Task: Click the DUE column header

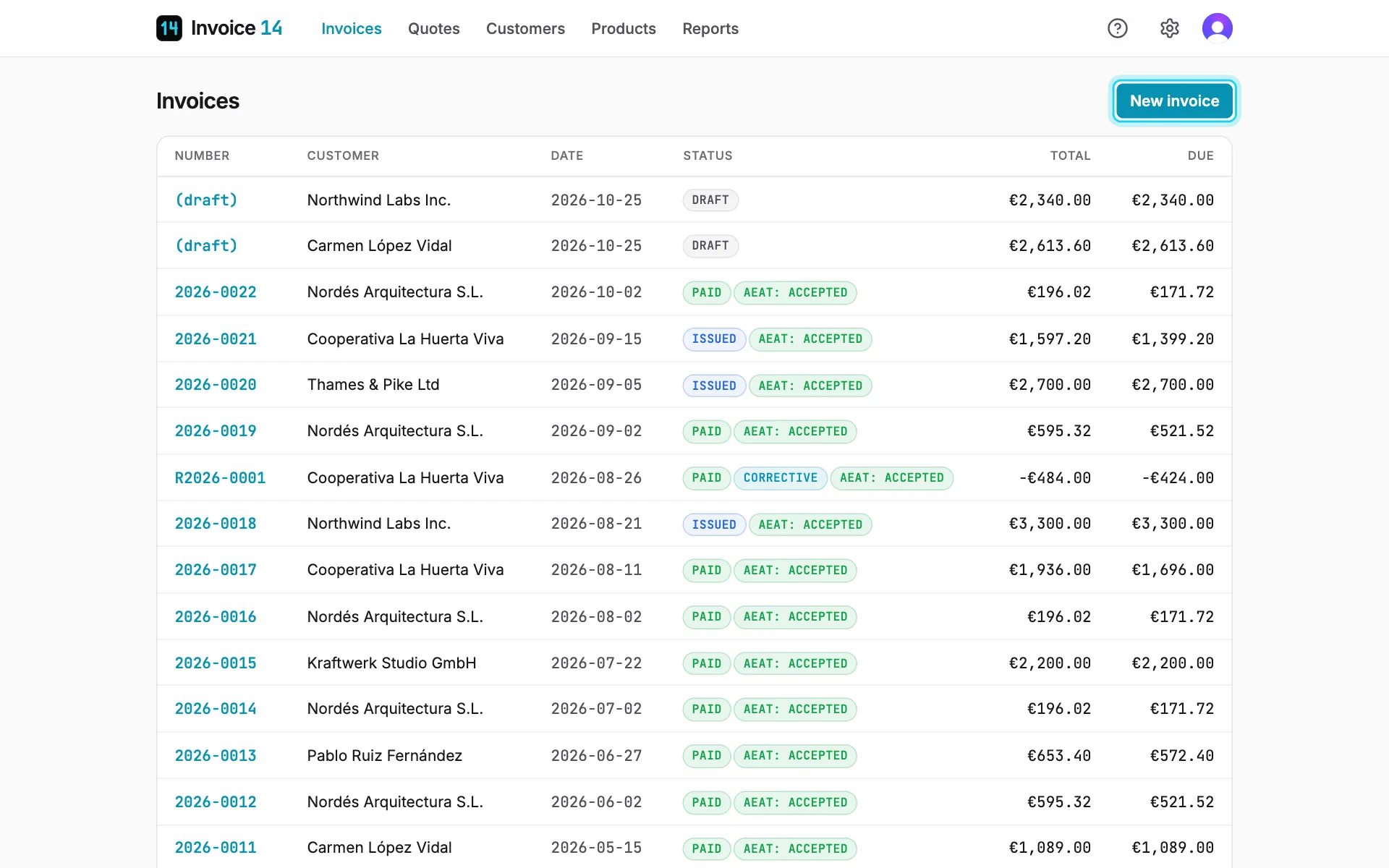Action: [x=1201, y=156]
